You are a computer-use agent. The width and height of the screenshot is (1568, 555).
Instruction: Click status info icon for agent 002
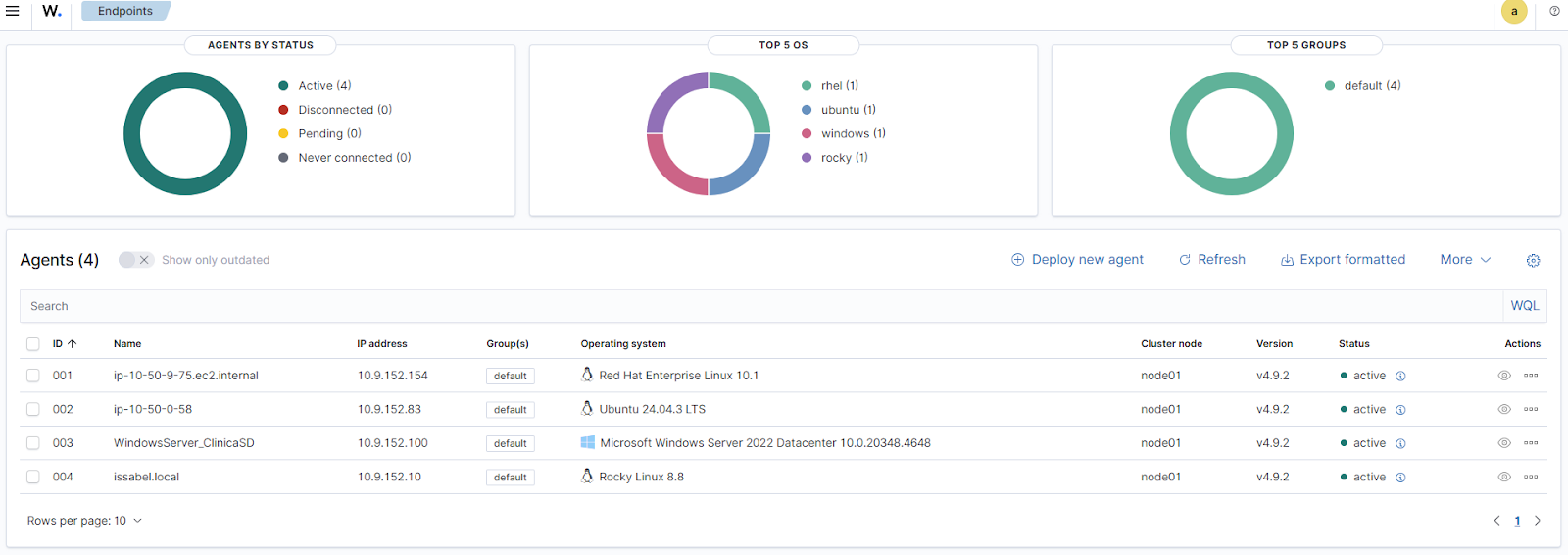1400,410
